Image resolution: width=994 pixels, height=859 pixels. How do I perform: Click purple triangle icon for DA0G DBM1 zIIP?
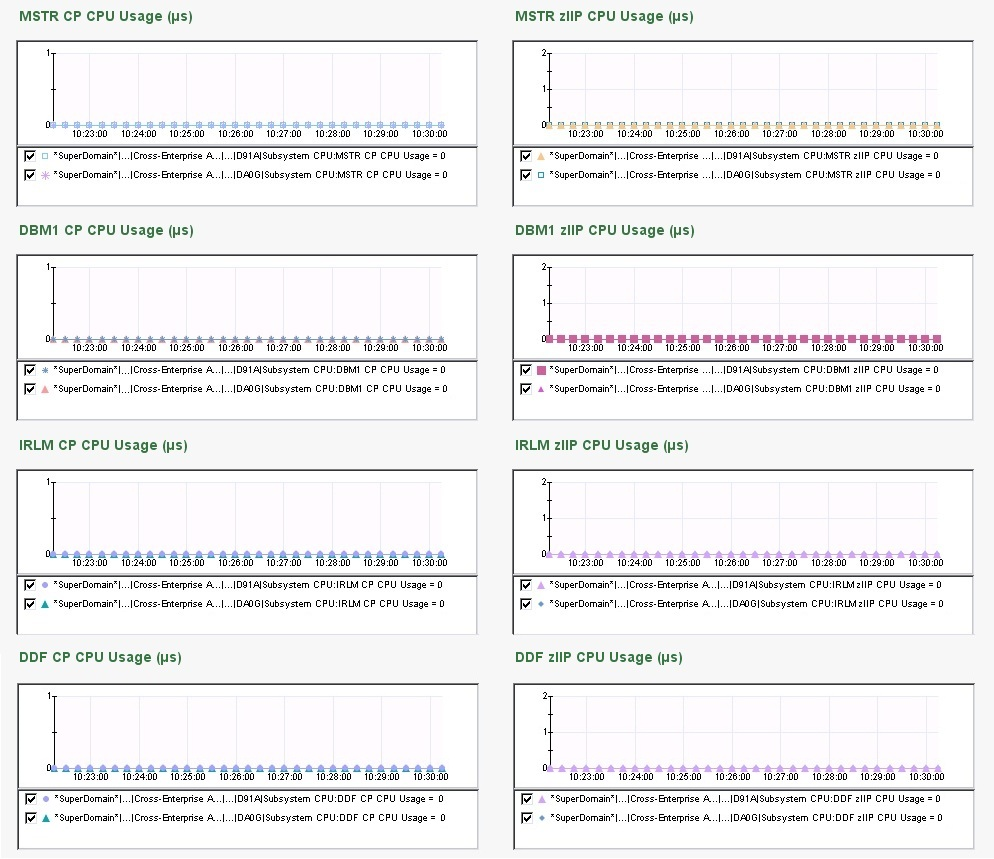click(541, 389)
